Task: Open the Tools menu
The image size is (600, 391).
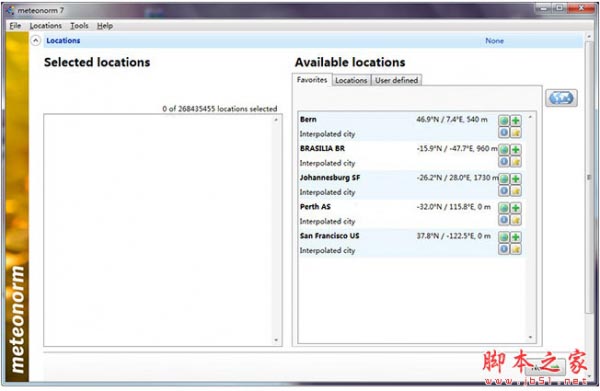Action: 79,26
